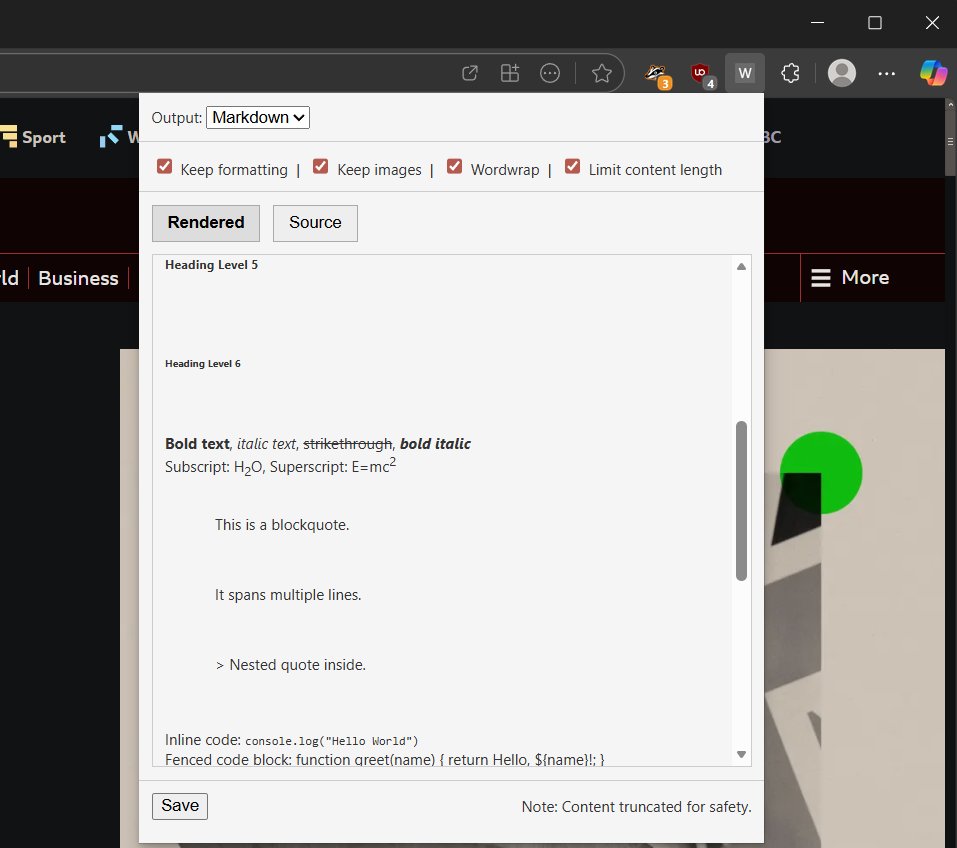Uncheck the Wordwrap checkbox
Viewport: 957px width, 848px height.
click(x=454, y=167)
